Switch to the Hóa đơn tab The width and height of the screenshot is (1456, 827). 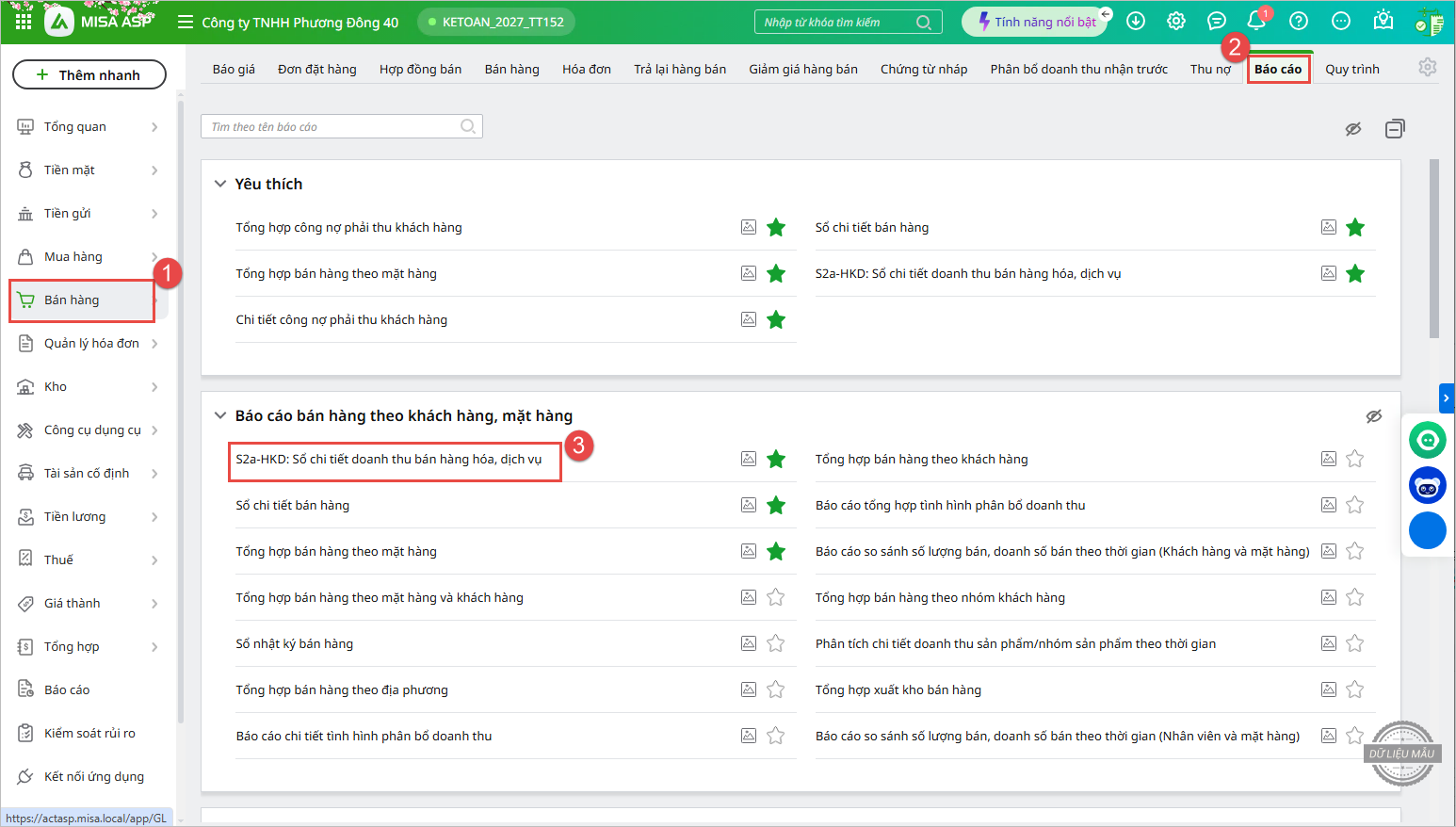tap(586, 69)
